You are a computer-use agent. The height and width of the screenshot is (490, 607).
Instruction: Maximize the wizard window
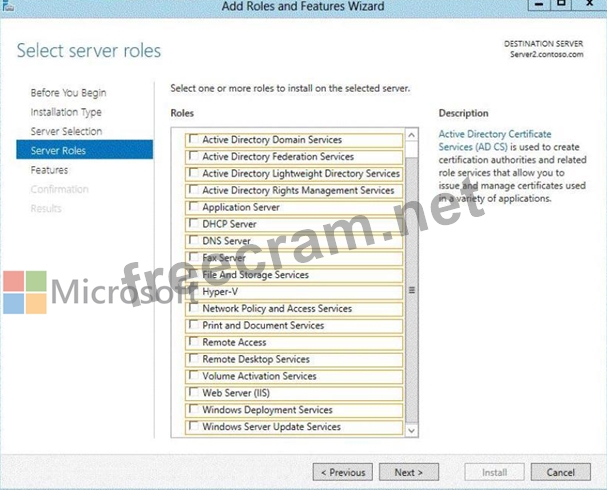[x=561, y=5]
